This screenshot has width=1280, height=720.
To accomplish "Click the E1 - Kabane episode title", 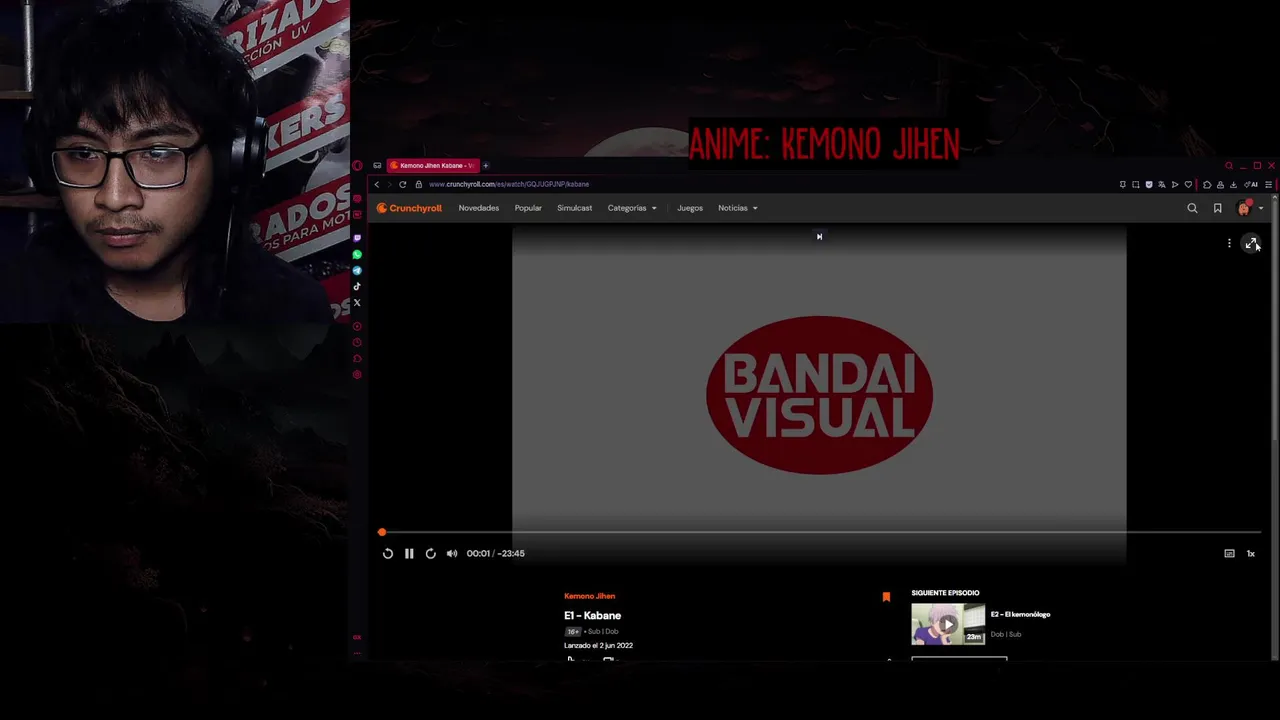I will [592, 615].
